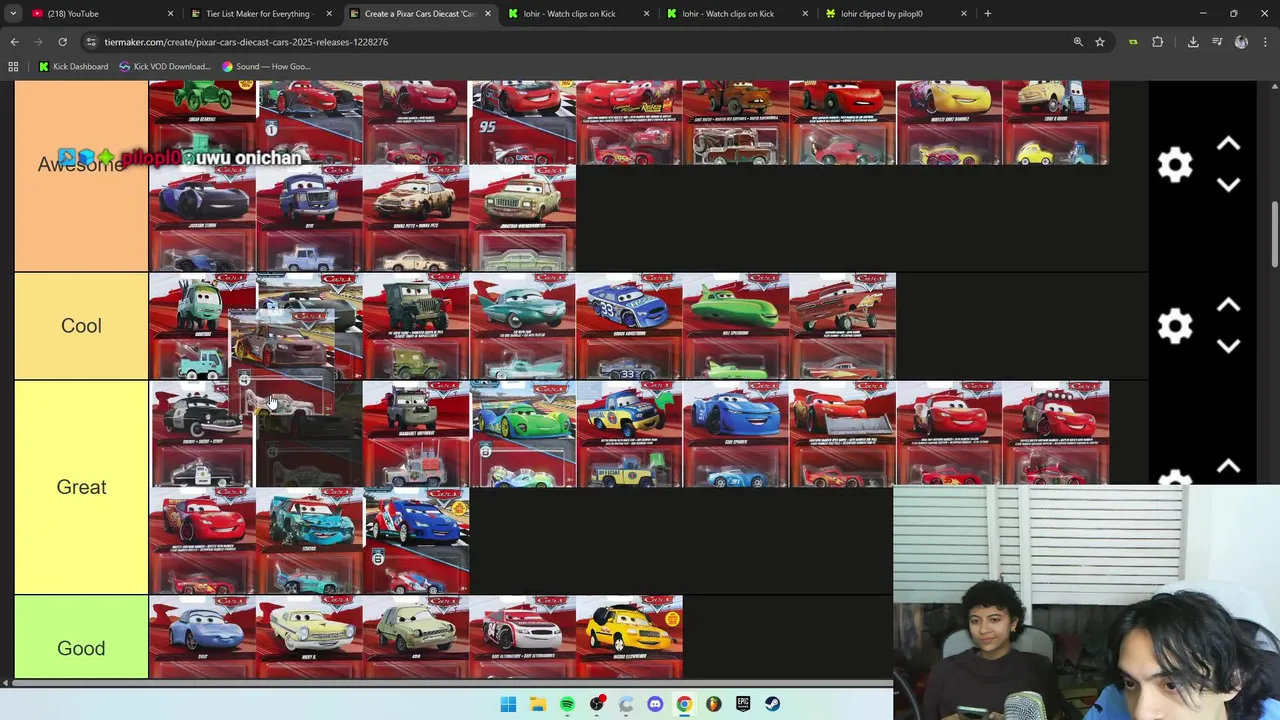1280x720 pixels.
Task: Click the vertical page scrollbar thumb
Action: click(1274, 234)
